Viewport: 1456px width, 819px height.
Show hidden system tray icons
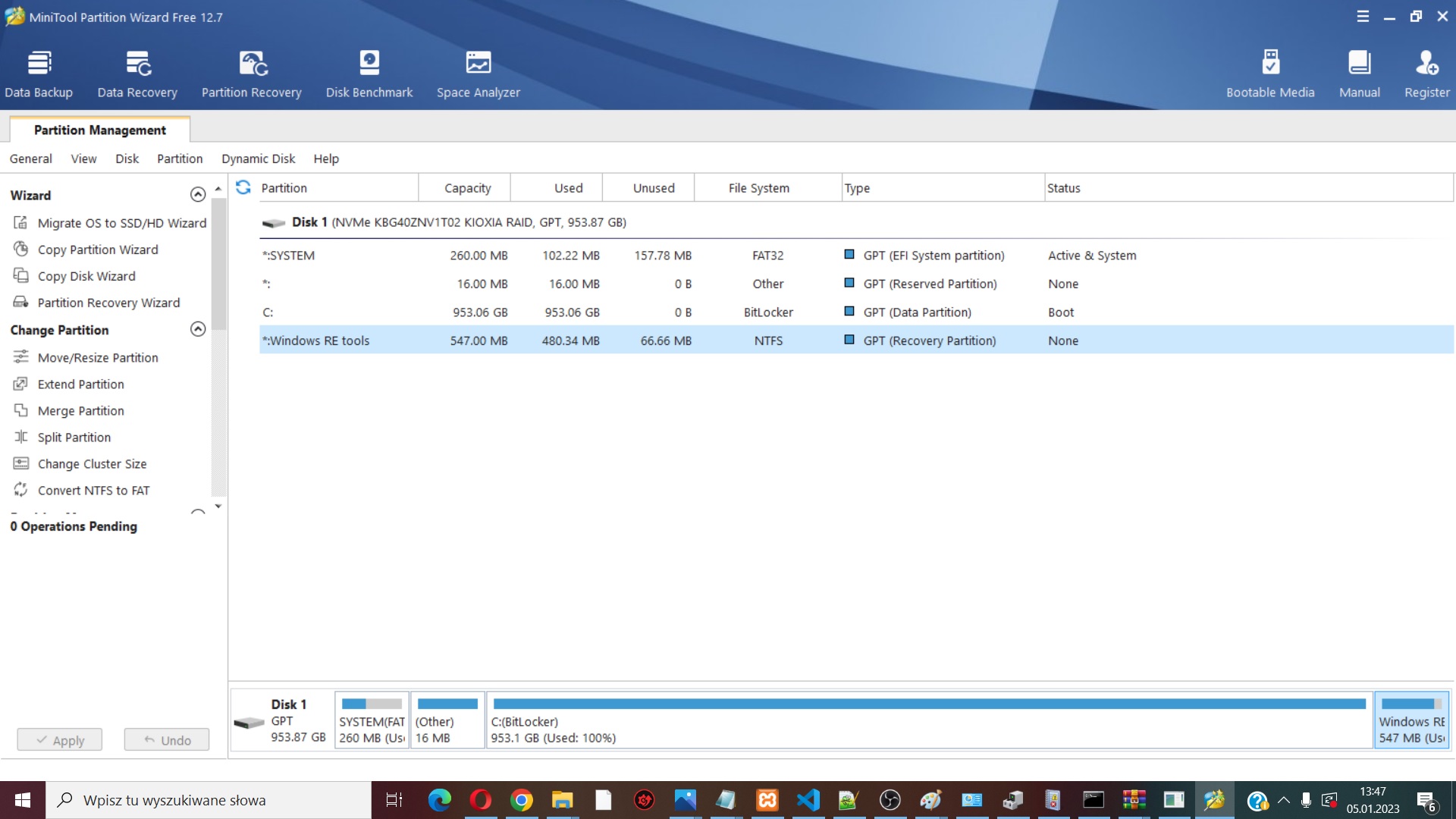pos(1283,800)
